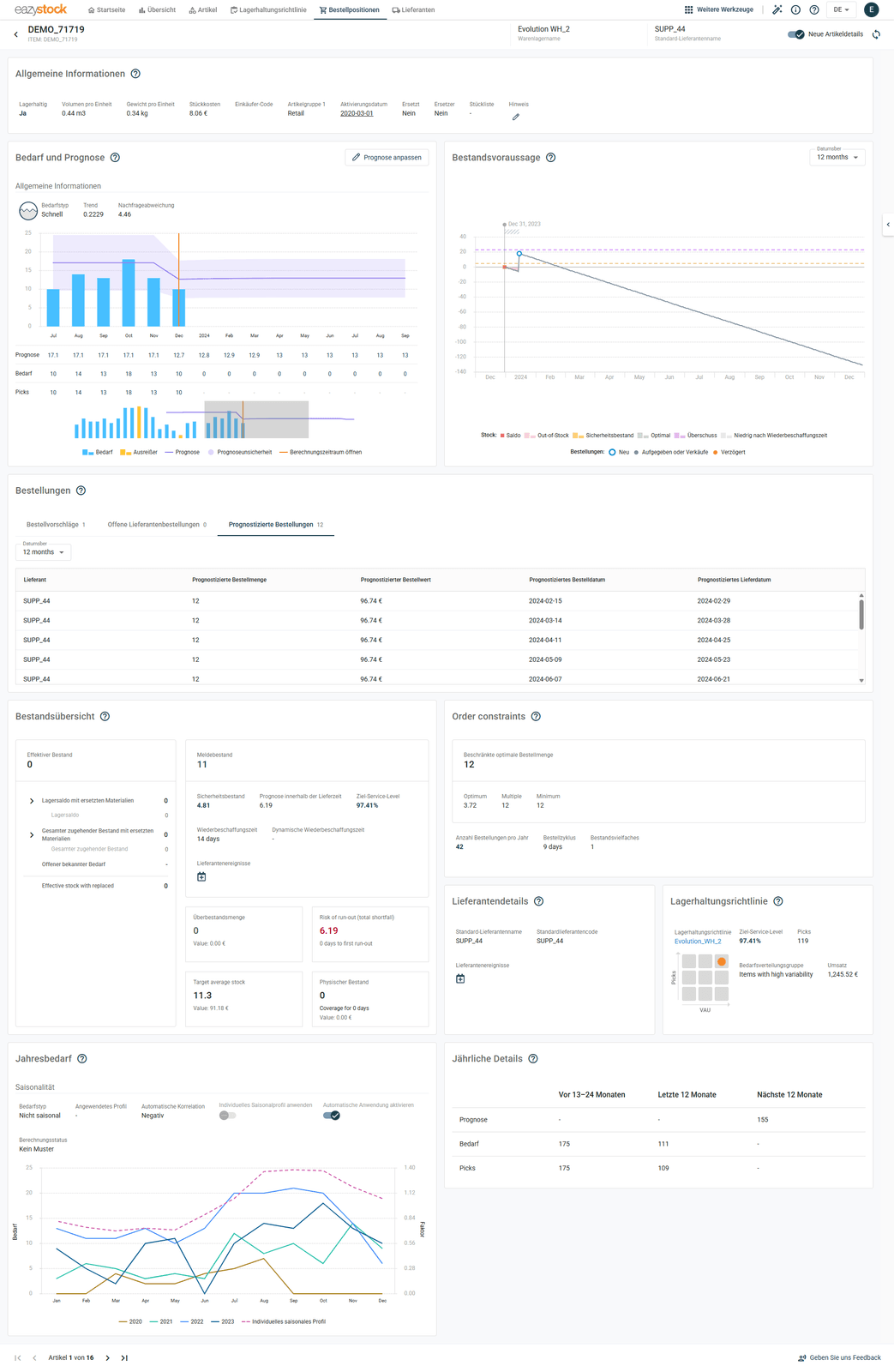Disable Automatische Anwendung aktivieren toggle

[332, 1116]
